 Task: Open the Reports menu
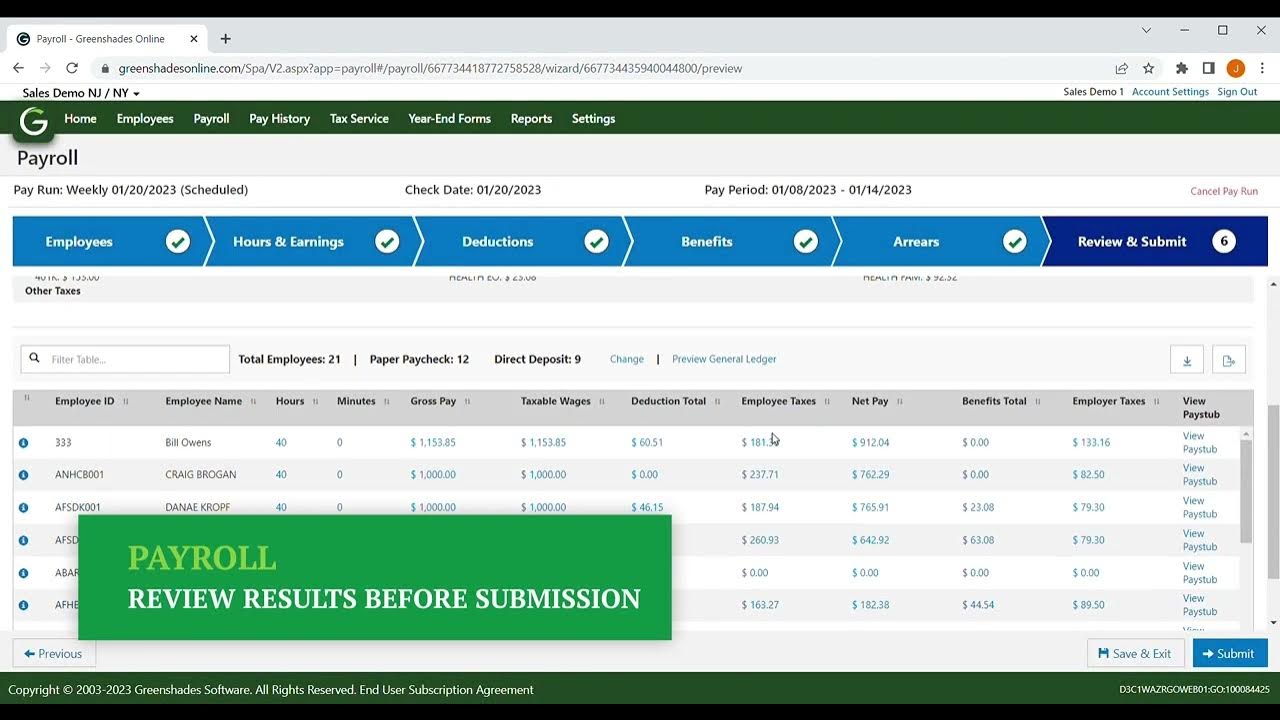coord(531,119)
